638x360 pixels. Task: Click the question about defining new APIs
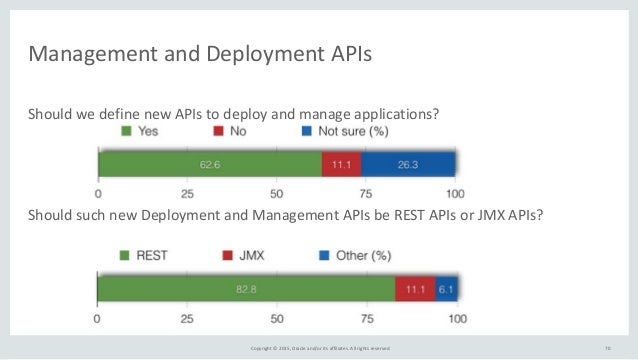(x=234, y=114)
